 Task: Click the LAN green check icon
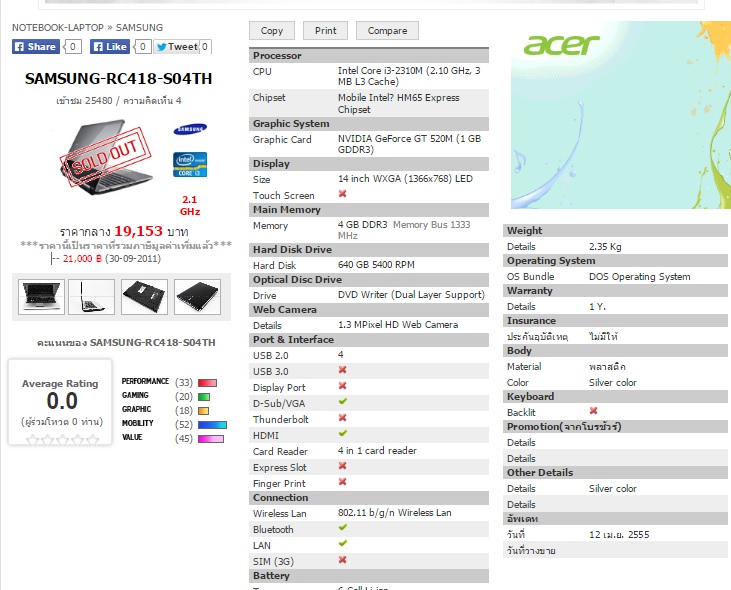pos(343,544)
